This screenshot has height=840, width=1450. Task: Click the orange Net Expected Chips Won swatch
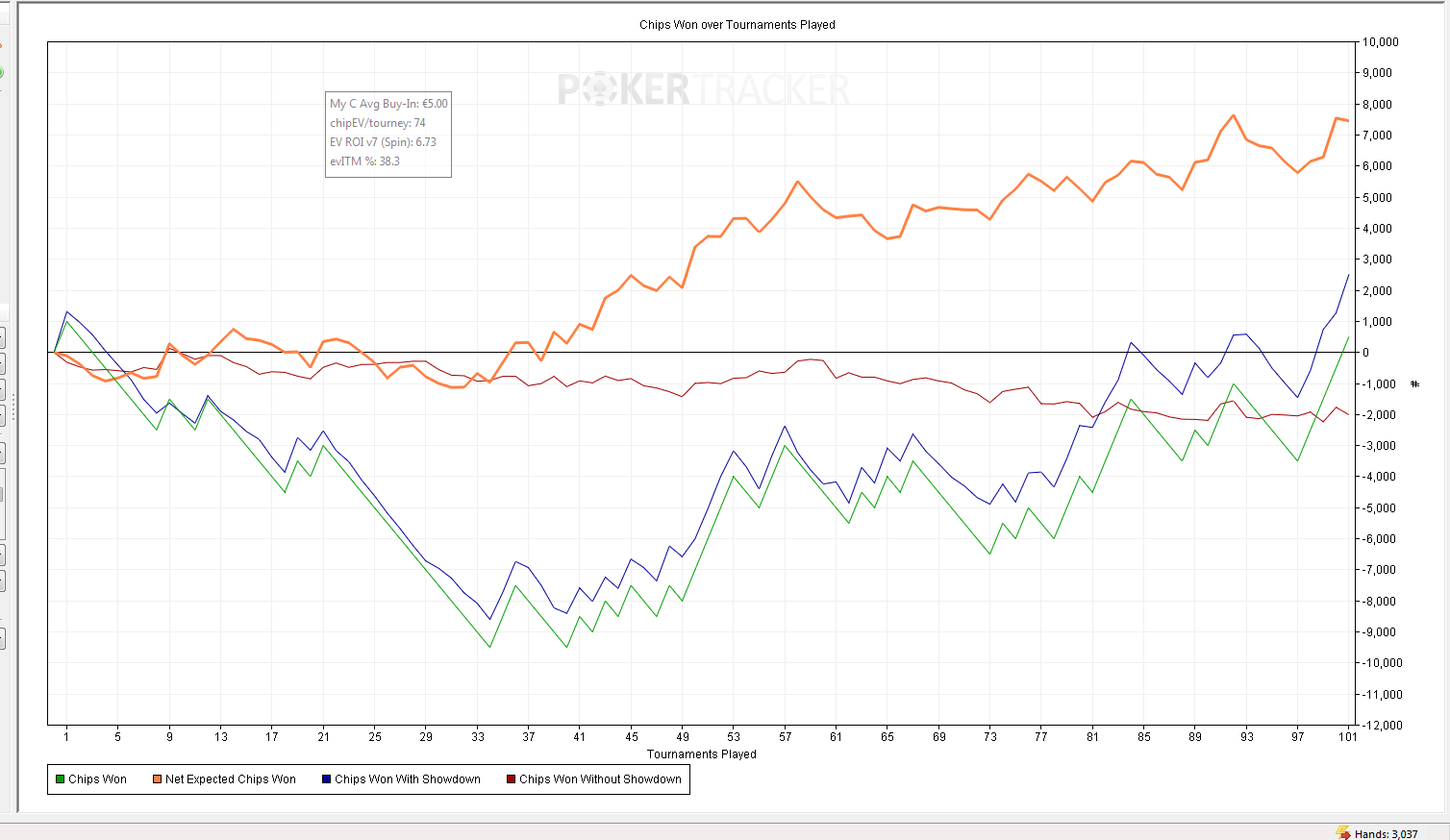tap(158, 779)
